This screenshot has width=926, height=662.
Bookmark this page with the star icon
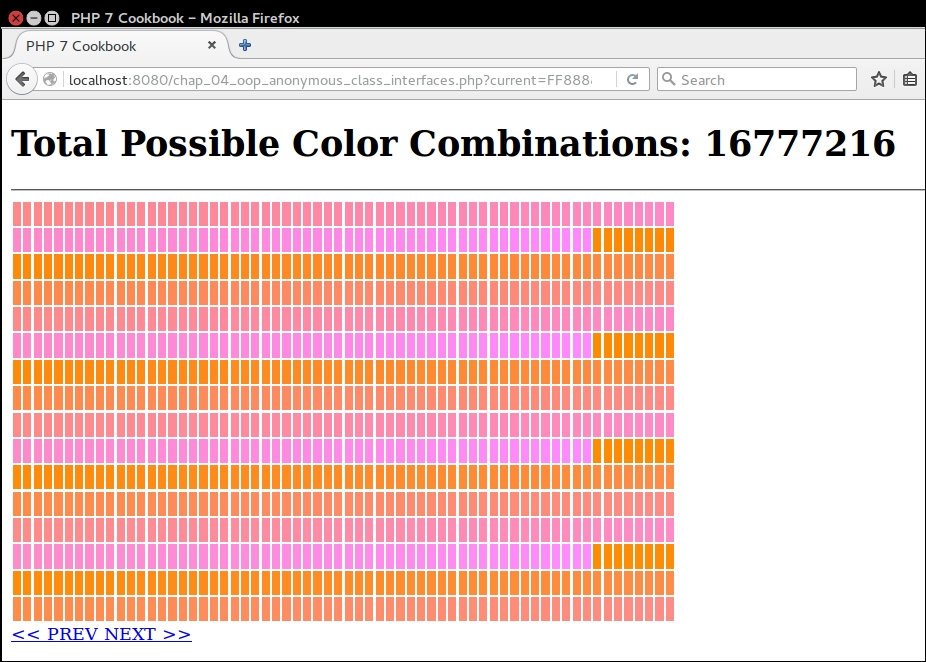[879, 79]
